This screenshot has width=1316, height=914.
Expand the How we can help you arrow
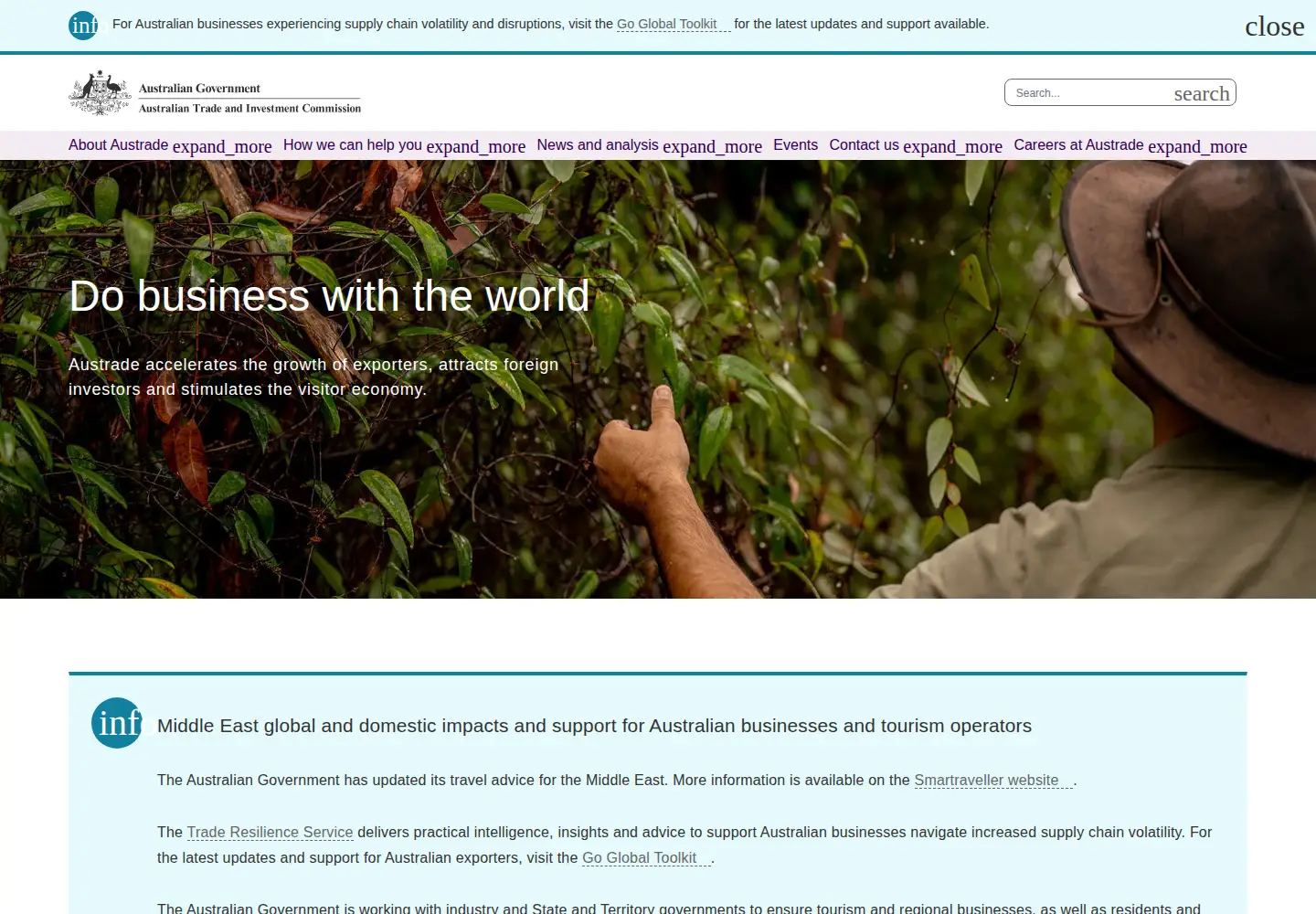point(476,146)
